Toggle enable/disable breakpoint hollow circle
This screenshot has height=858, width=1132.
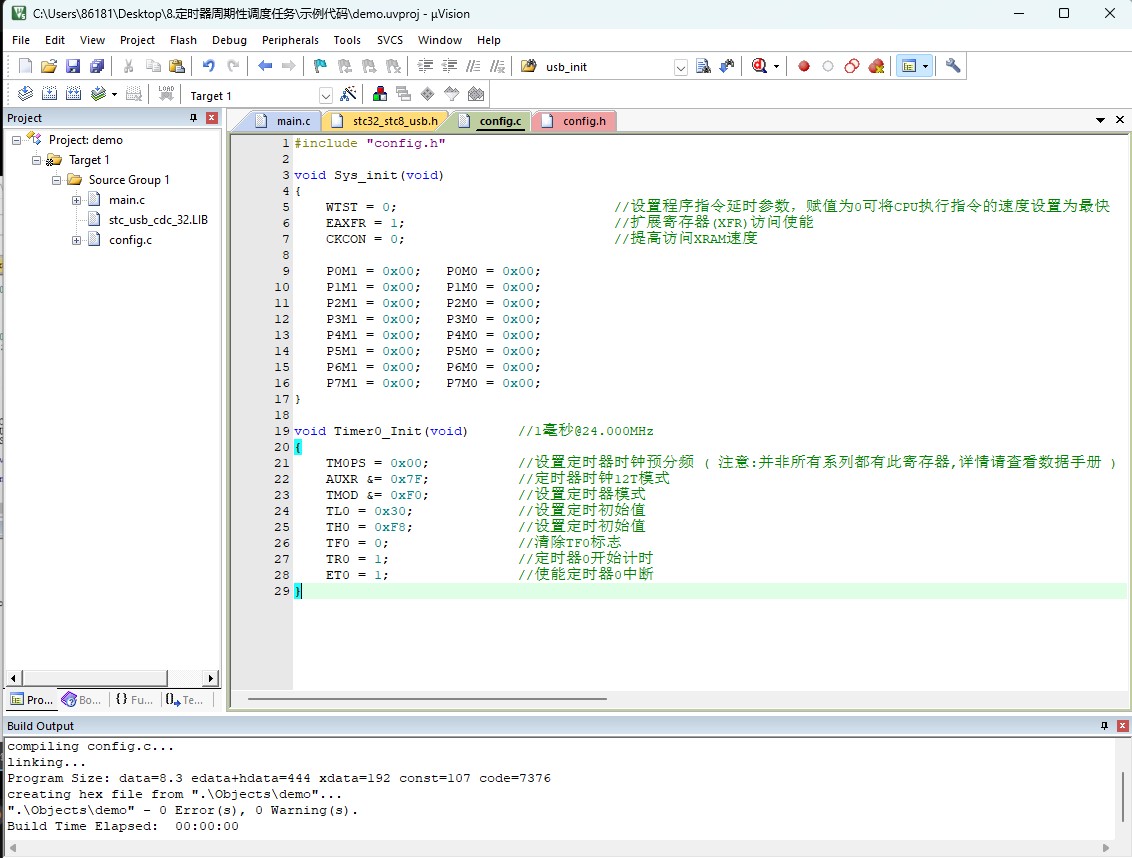coord(828,66)
